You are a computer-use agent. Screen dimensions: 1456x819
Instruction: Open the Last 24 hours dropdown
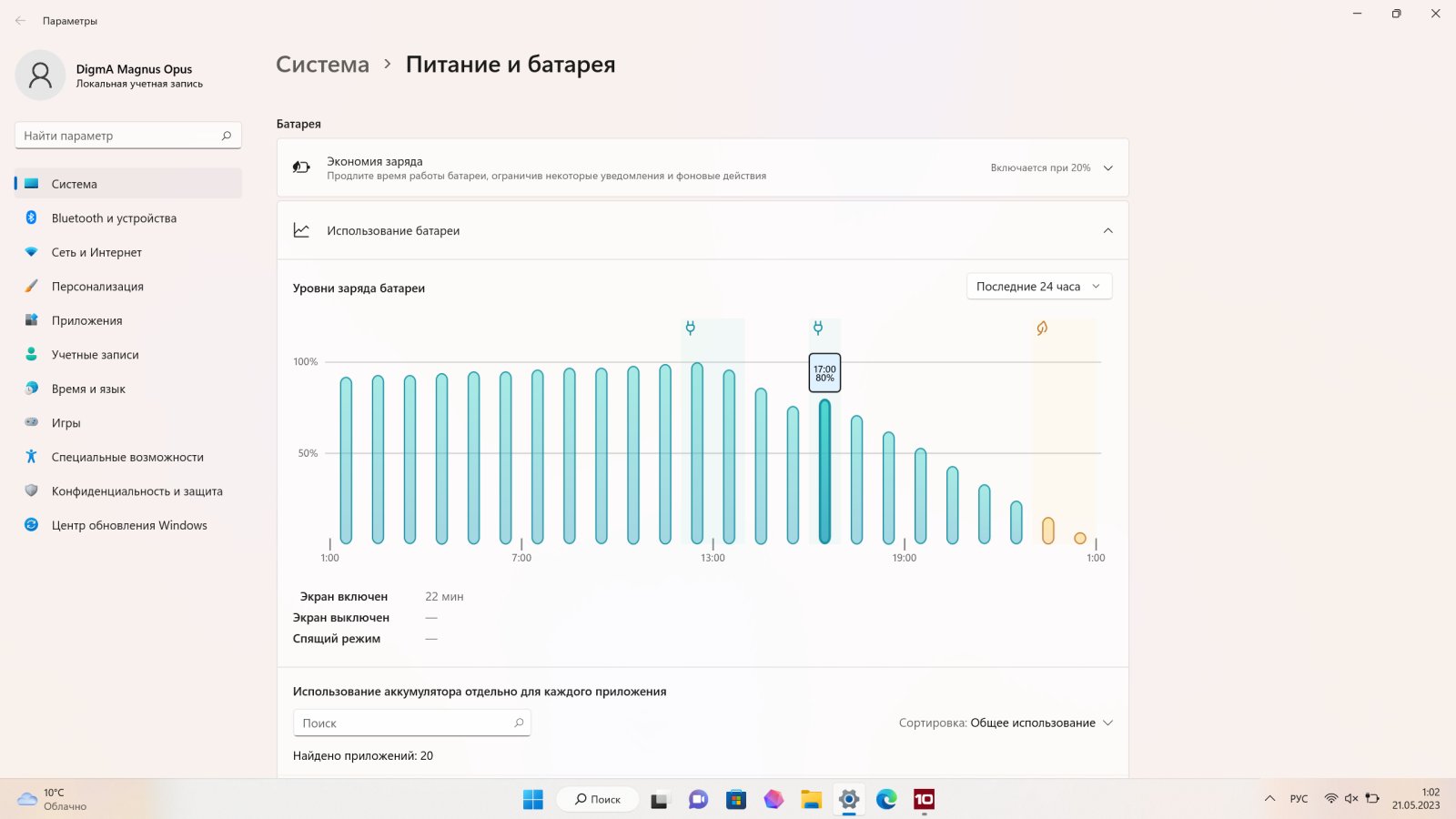pos(1038,287)
